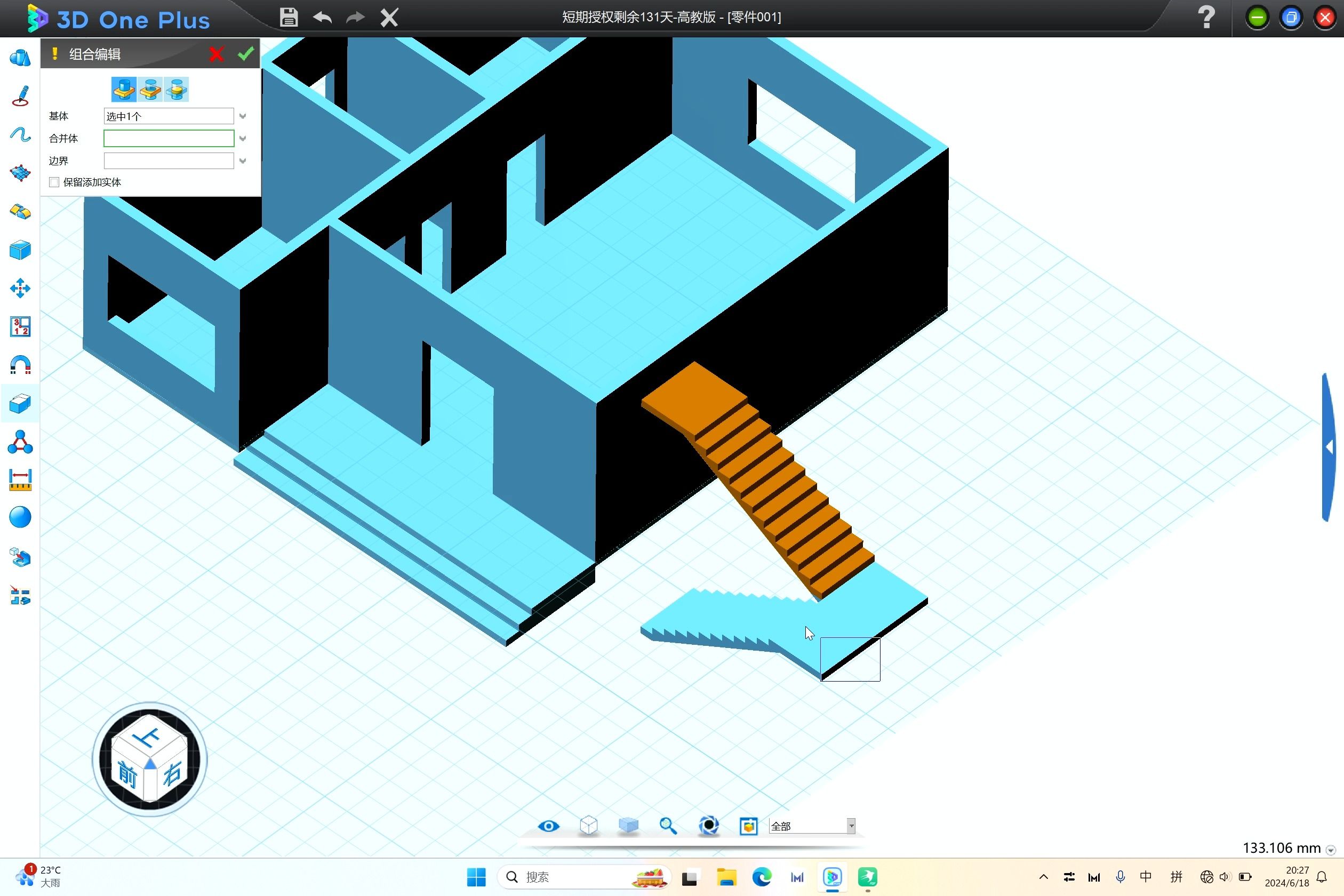1344x896 pixels.
Task: Toggle the 保留添加实体 checkbox
Action: 54,181
